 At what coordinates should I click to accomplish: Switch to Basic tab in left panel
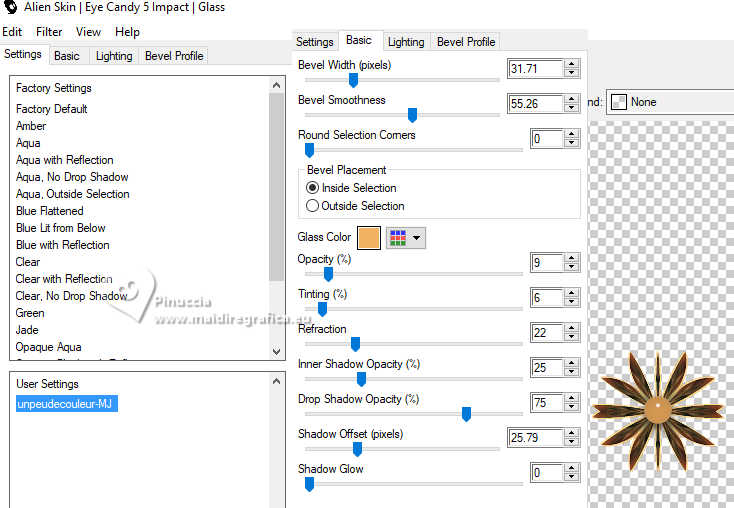pos(66,56)
